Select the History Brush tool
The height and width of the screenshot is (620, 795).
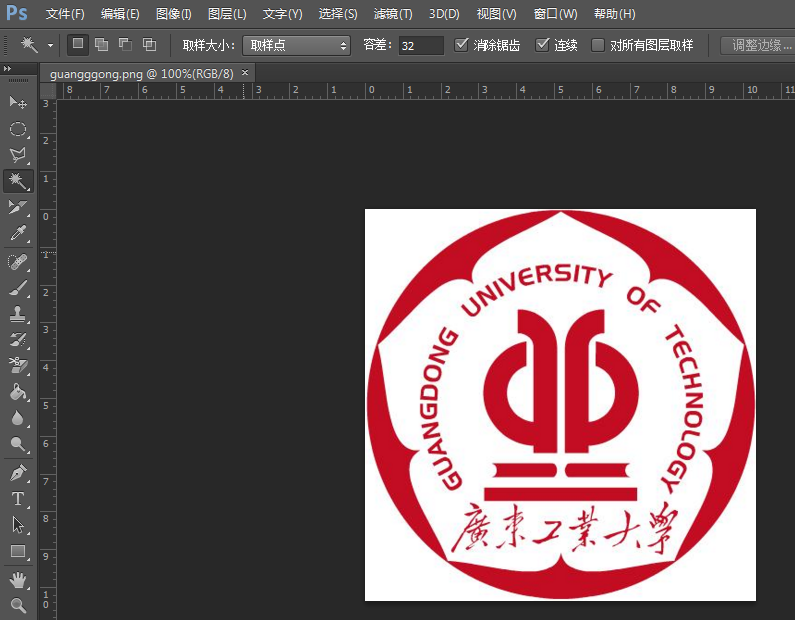[x=18, y=340]
